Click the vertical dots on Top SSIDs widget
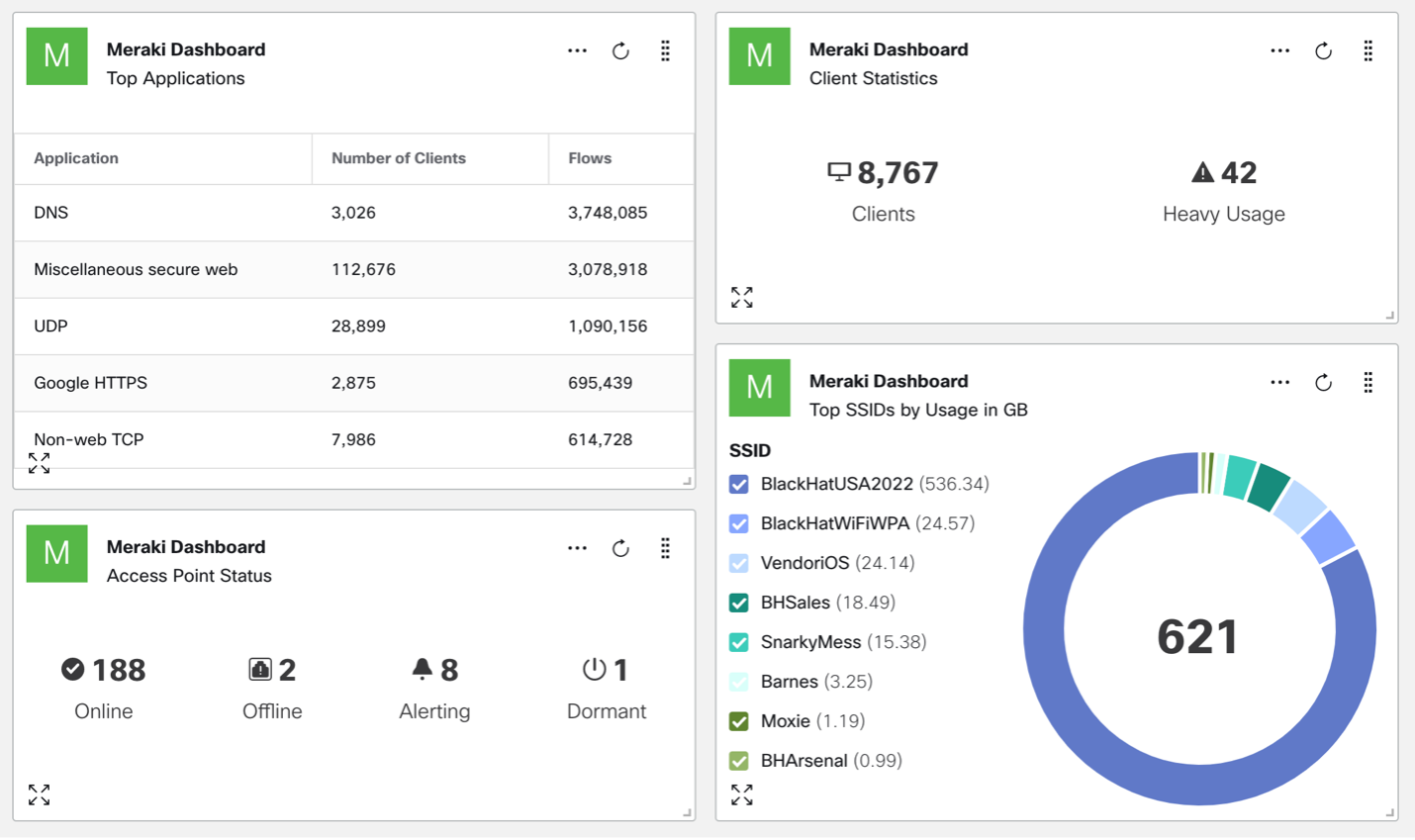 (x=1368, y=383)
